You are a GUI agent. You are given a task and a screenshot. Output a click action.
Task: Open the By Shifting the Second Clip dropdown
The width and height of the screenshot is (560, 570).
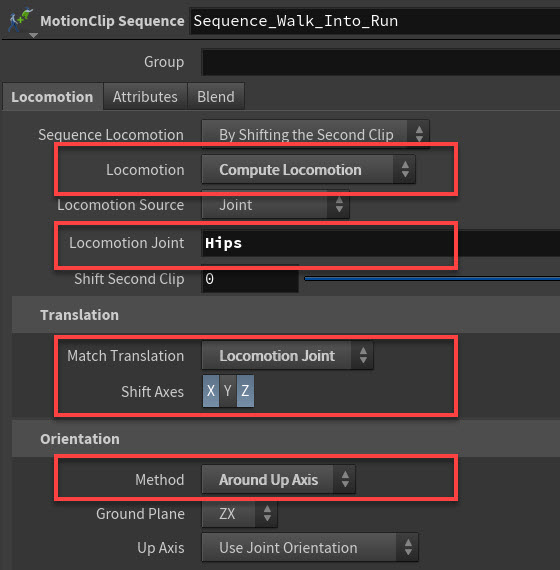coord(315,134)
